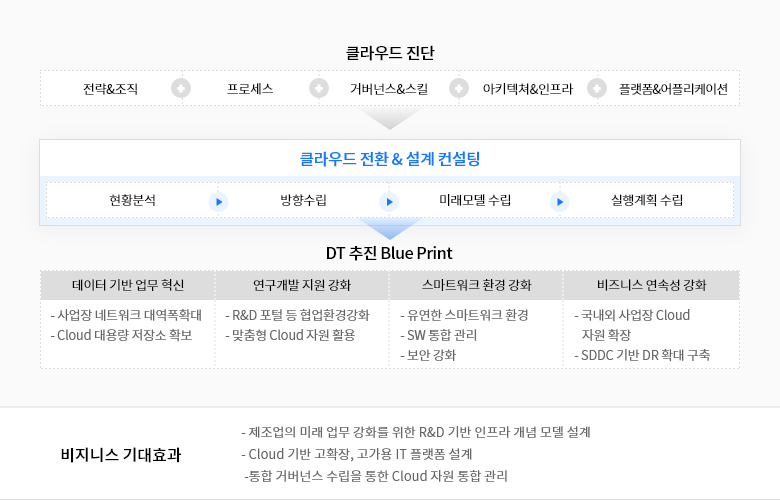Click the plus icon between 프로세스 and 거버넌스&스킬
780x500 pixels.
click(x=319, y=88)
